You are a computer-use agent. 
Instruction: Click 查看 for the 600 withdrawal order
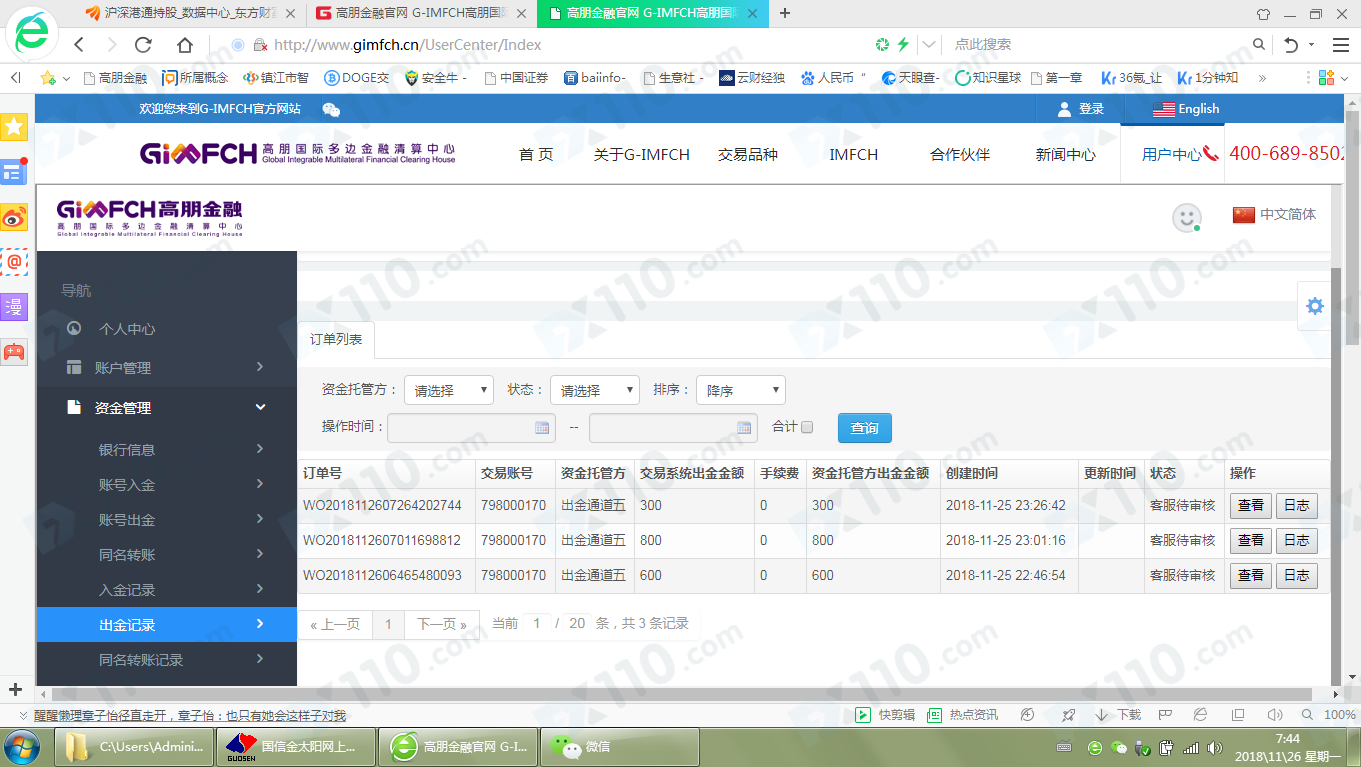click(x=1251, y=576)
